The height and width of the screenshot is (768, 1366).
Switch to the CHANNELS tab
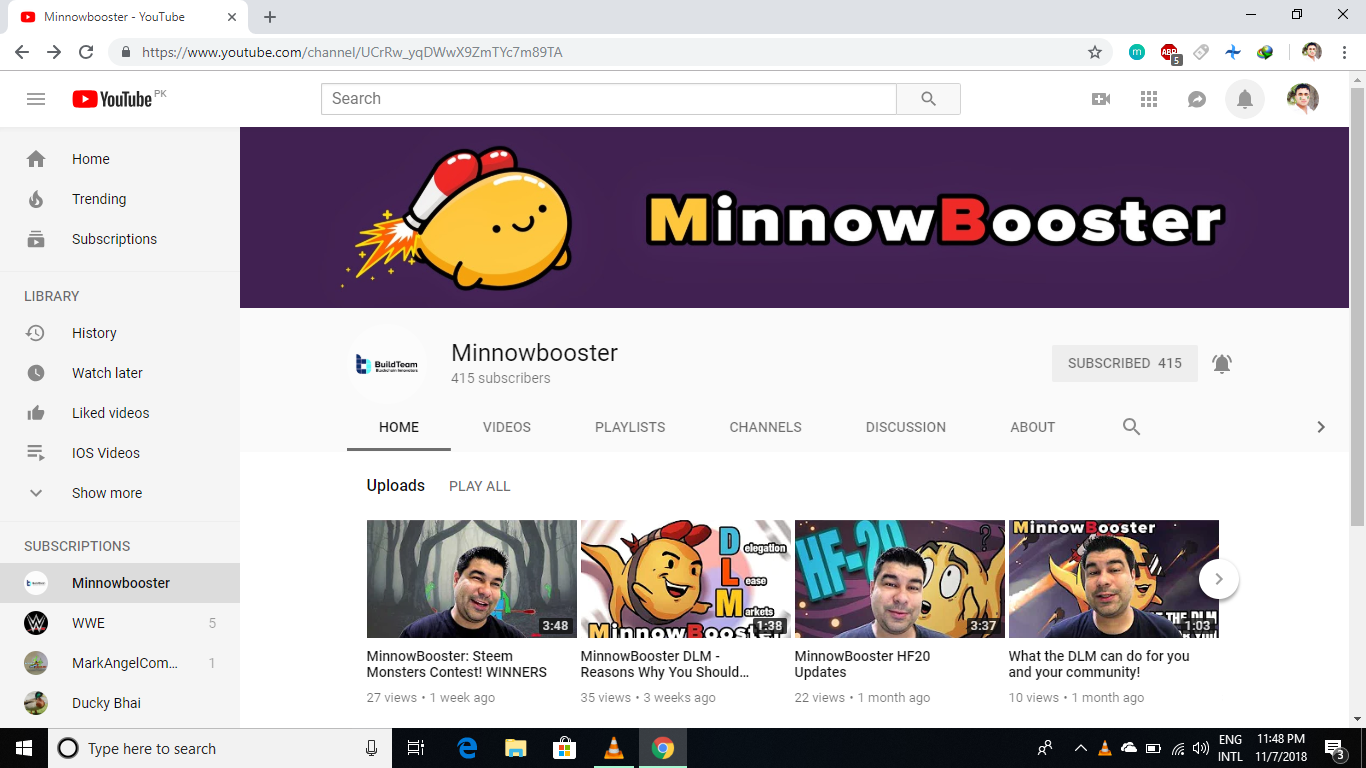765,427
